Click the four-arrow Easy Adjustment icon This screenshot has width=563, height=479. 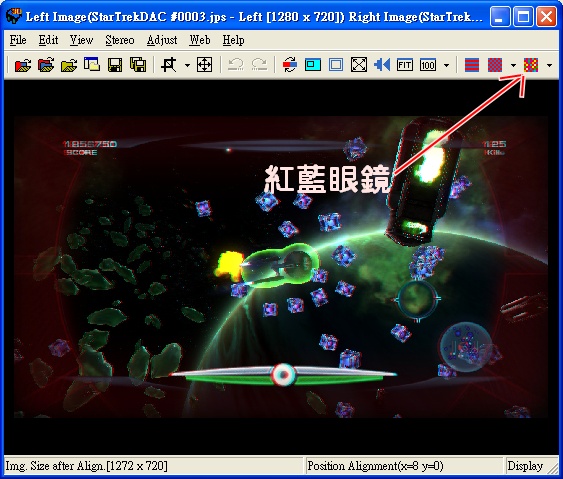tap(204, 65)
